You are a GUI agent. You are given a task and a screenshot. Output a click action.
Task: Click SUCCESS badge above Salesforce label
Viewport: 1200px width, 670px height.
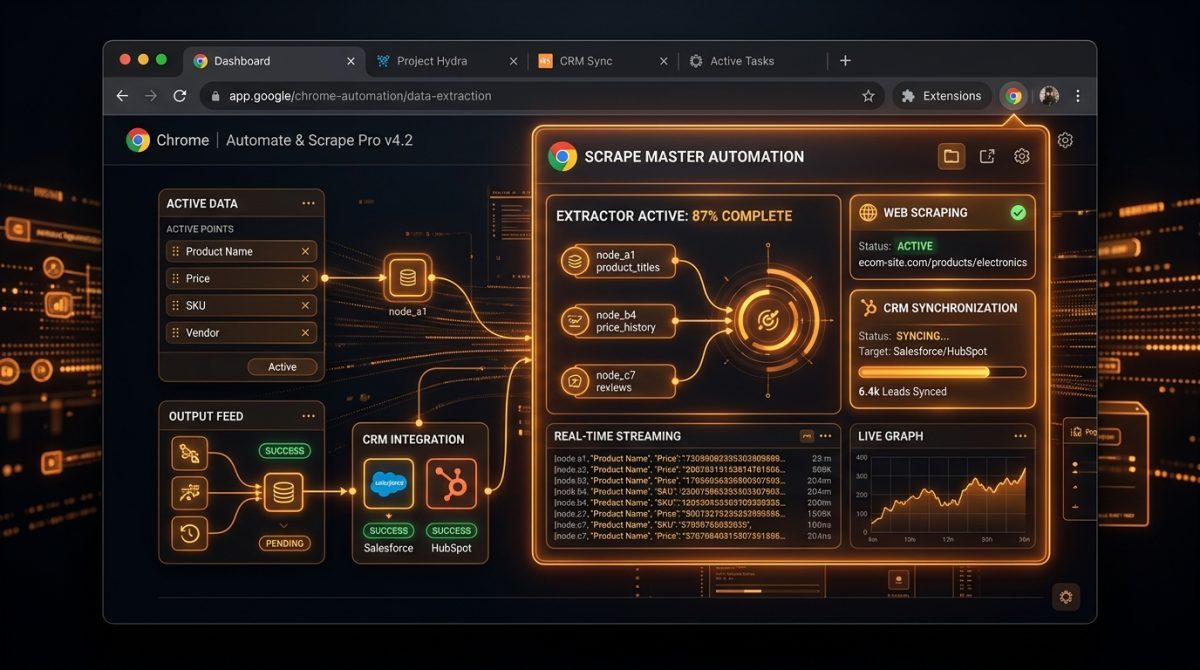pos(388,531)
